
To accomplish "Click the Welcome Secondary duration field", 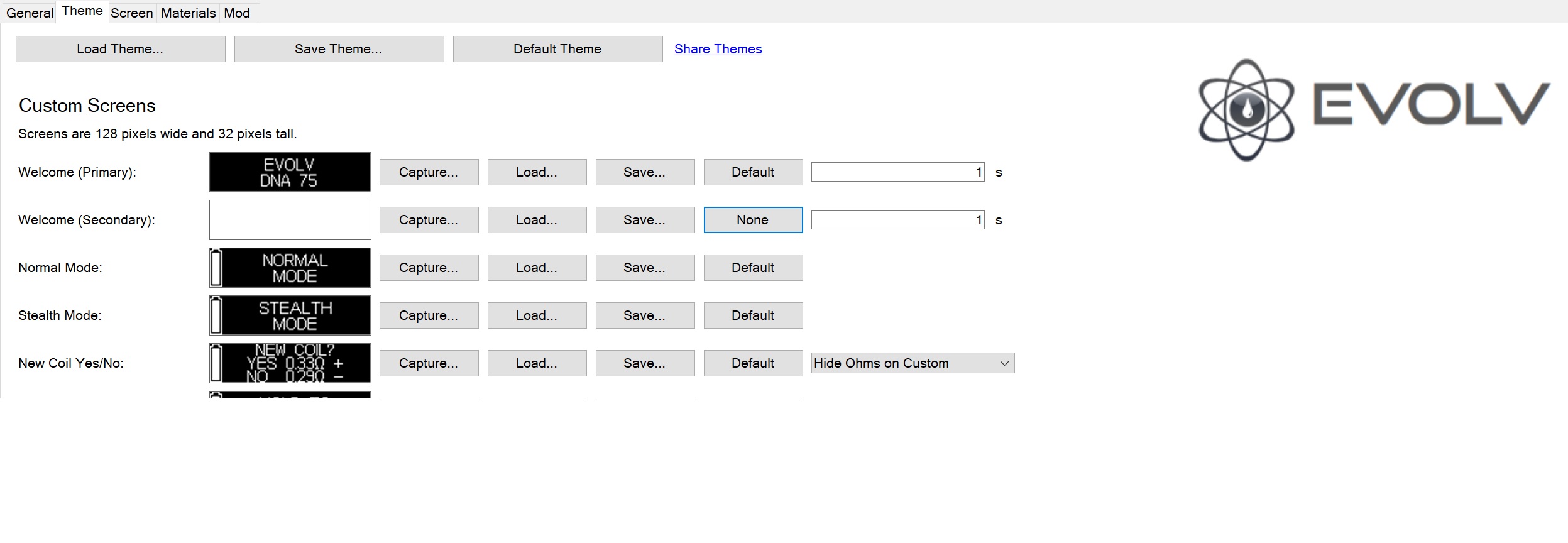I will coord(897,220).
